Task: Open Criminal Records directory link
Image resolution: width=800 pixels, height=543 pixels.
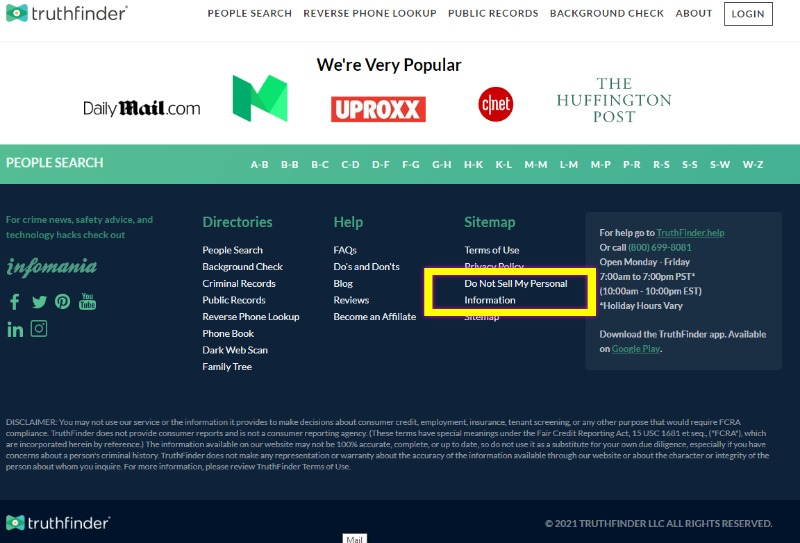Action: 239,284
